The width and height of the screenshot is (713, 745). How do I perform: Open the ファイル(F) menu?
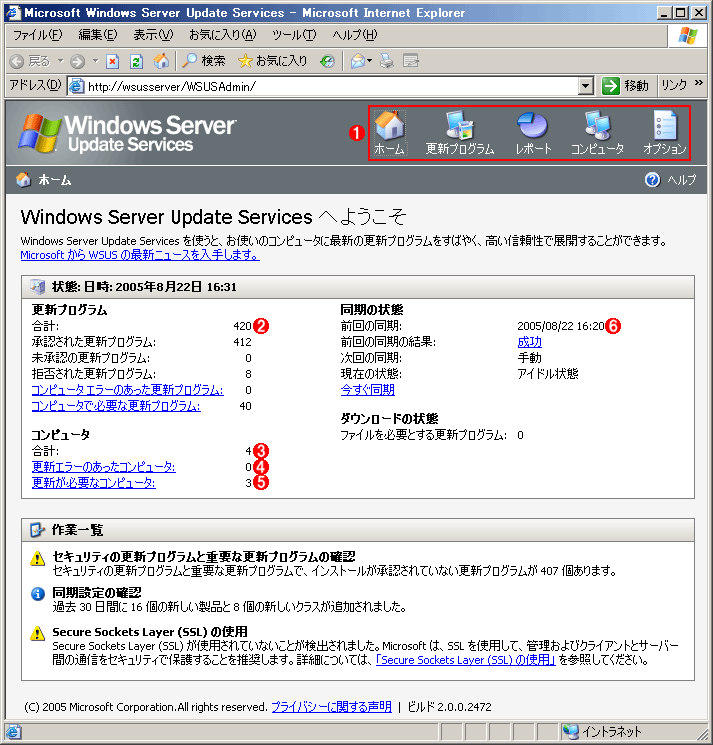point(37,35)
